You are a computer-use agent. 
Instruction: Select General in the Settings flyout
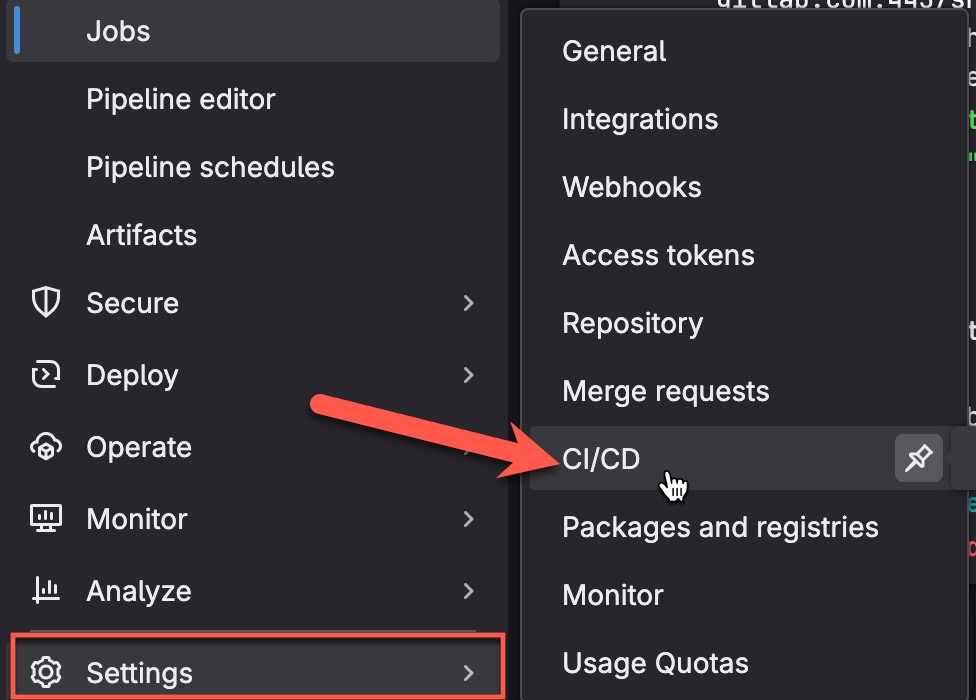pos(614,51)
